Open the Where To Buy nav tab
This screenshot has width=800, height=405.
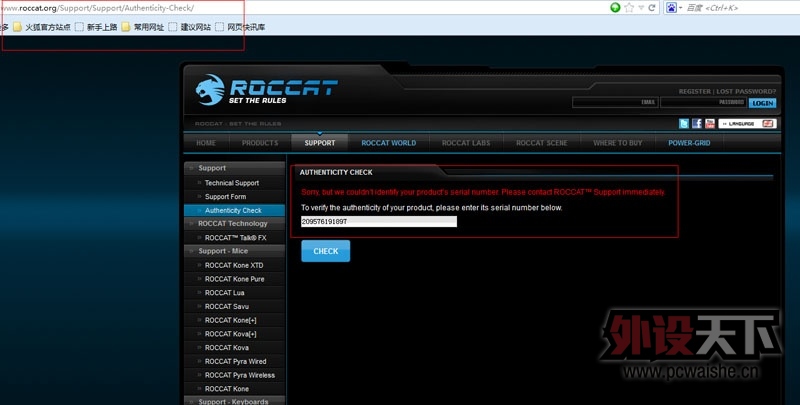click(617, 143)
